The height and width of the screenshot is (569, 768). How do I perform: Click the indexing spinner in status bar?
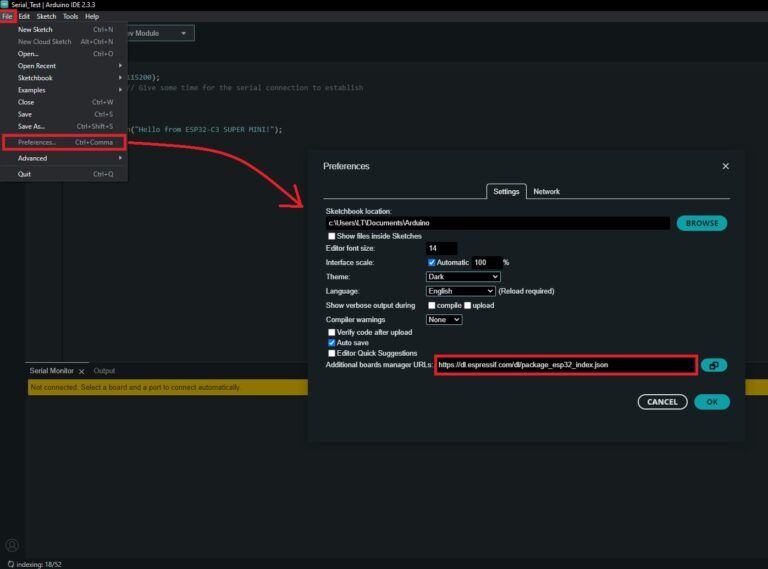pyautogui.click(x=10, y=563)
